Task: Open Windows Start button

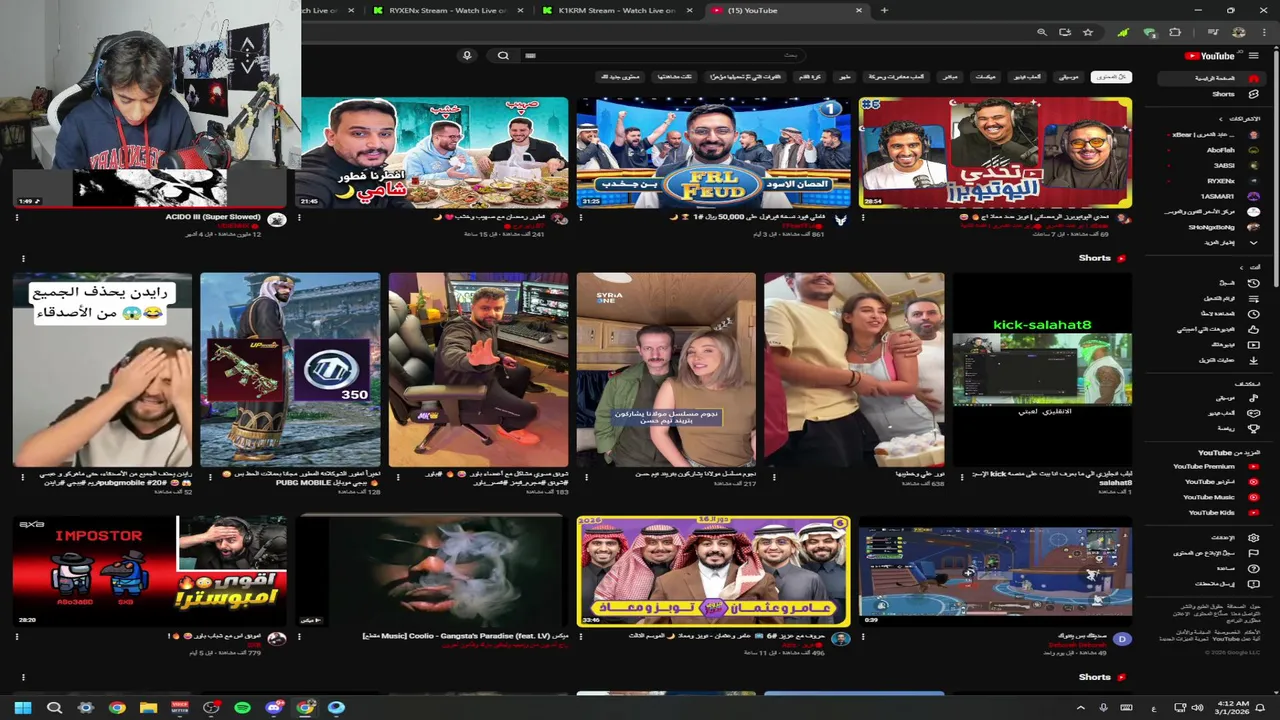Action: click(x=22, y=708)
